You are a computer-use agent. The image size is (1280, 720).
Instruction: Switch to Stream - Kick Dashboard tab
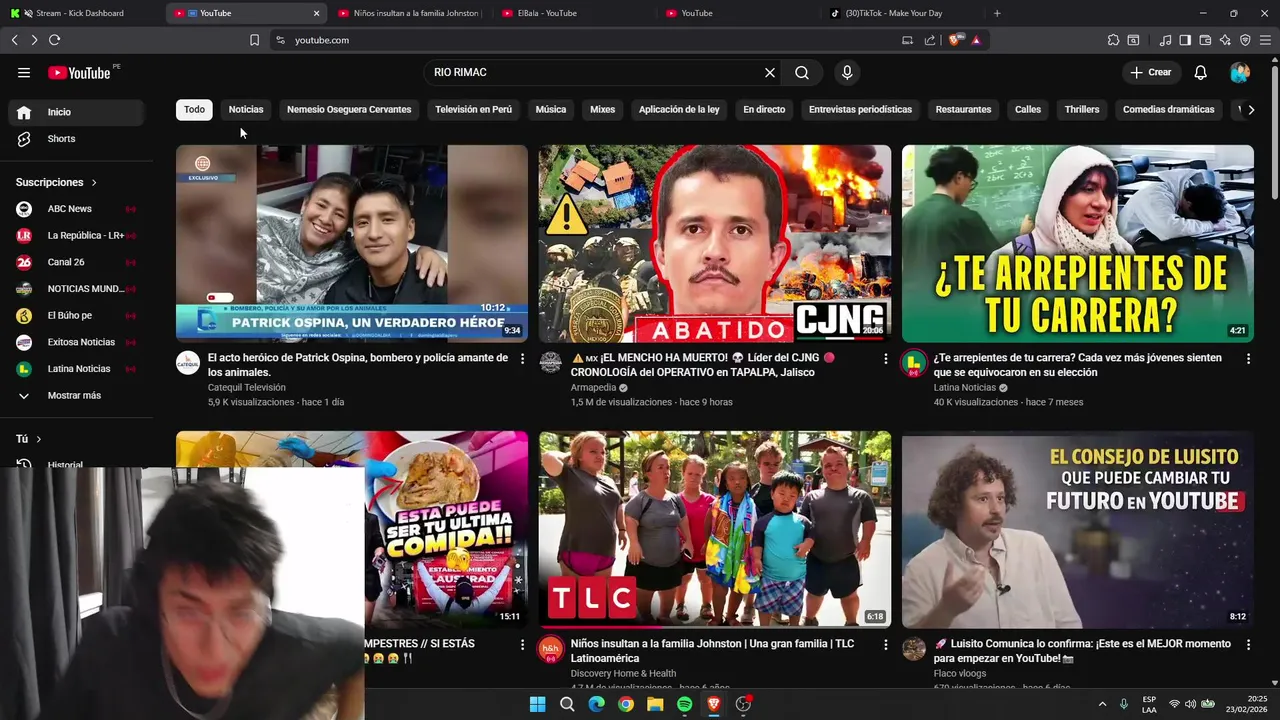80,13
